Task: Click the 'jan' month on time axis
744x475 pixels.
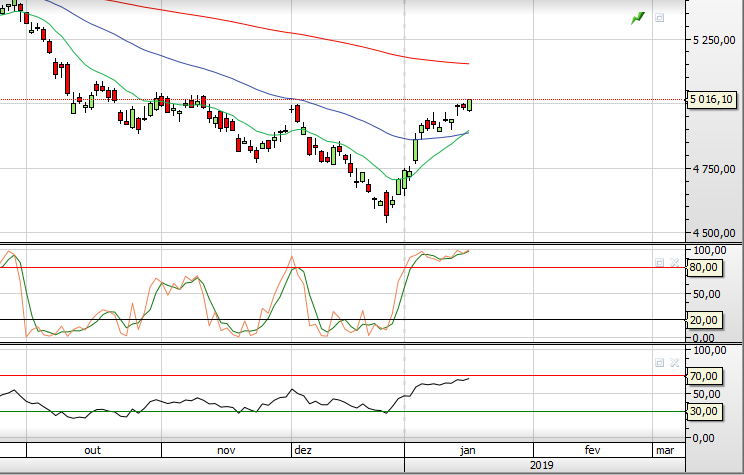Action: (x=468, y=450)
